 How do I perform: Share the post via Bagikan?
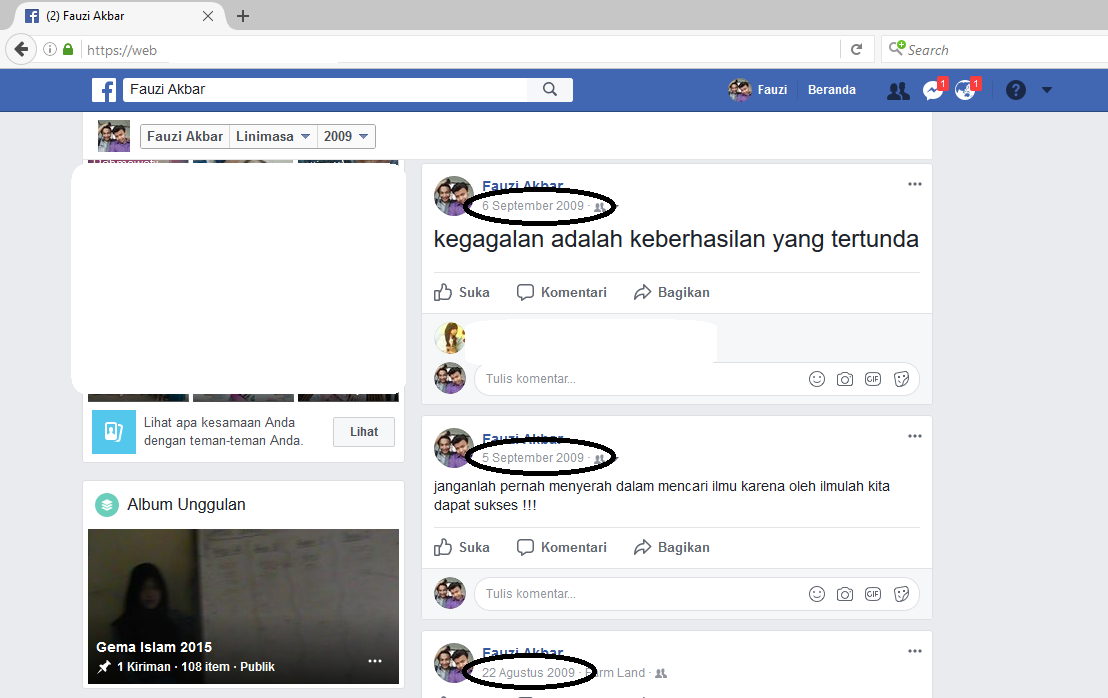[x=671, y=292]
